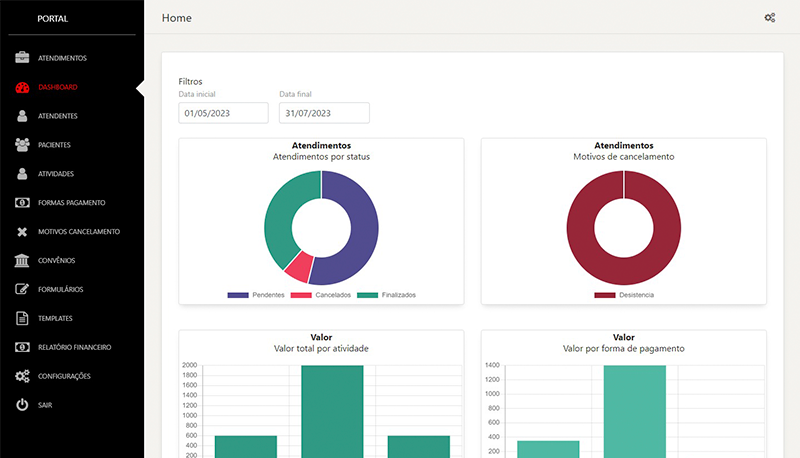
Task: Open the Data inicial date field
Action: (x=223, y=113)
